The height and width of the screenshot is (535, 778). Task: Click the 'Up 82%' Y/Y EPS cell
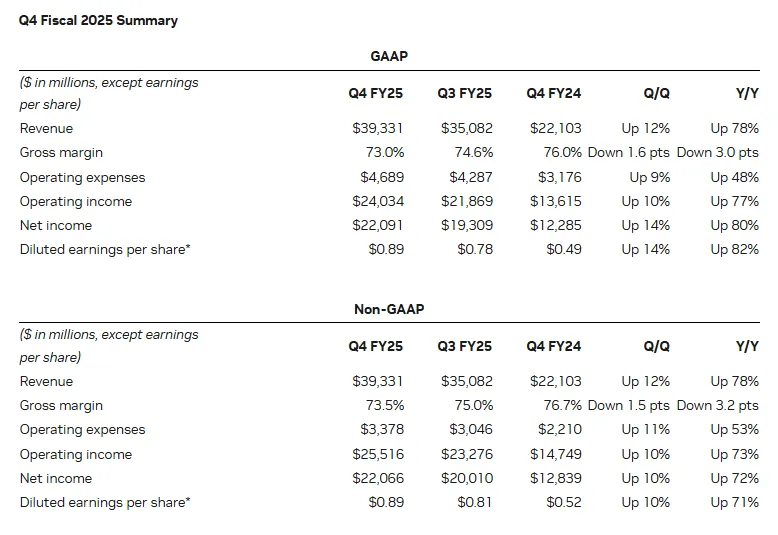734,249
